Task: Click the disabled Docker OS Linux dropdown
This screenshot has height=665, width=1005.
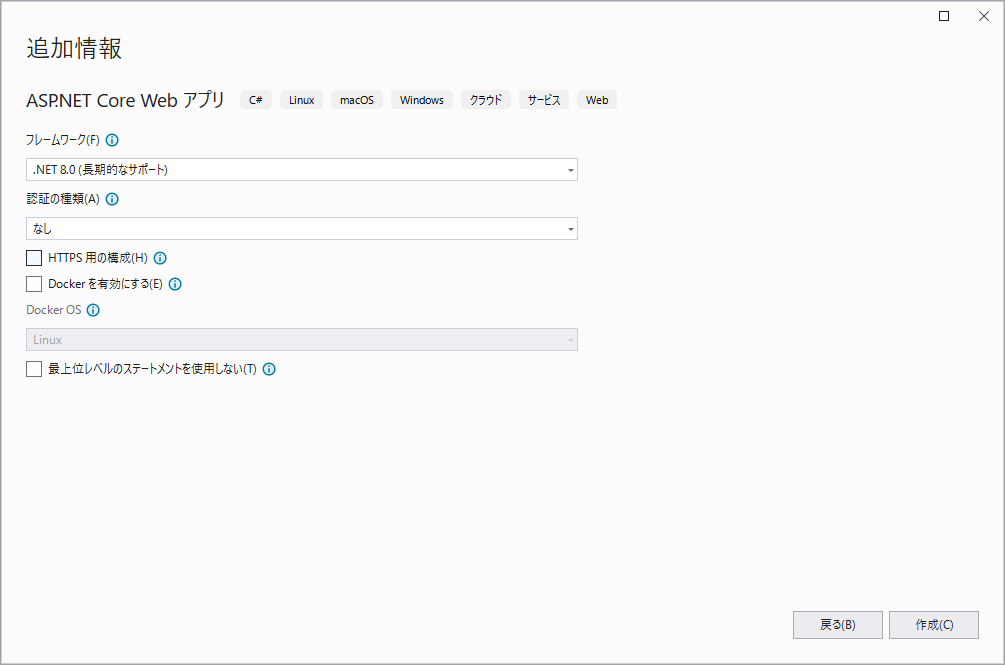Action: tap(302, 340)
